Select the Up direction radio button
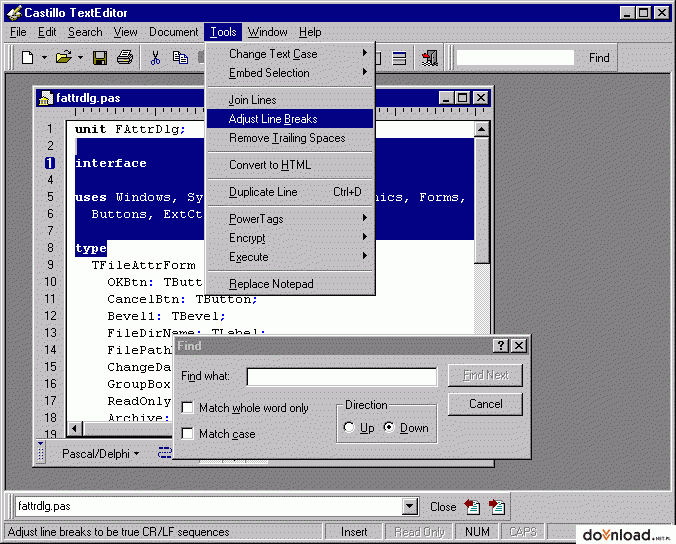Viewport: 676px width, 544px height. click(x=349, y=428)
